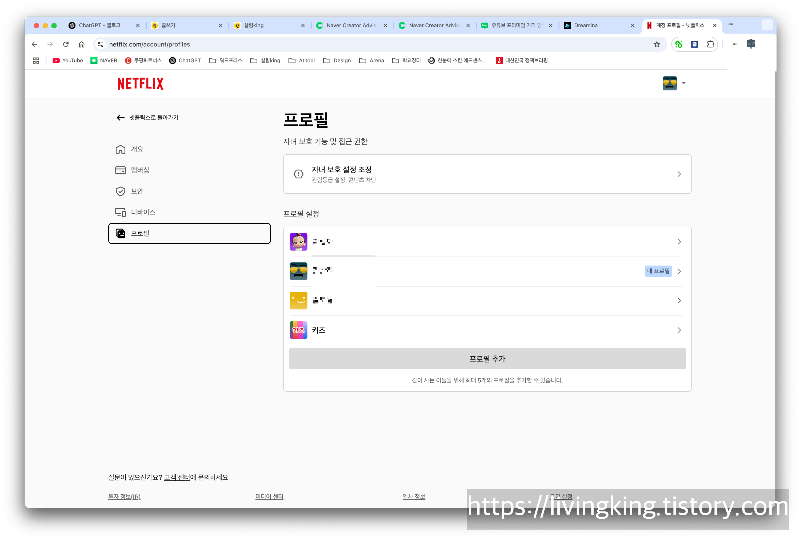This screenshot has width=800, height=540.
Task: Expand the parental controls card chevron
Action: 679,174
